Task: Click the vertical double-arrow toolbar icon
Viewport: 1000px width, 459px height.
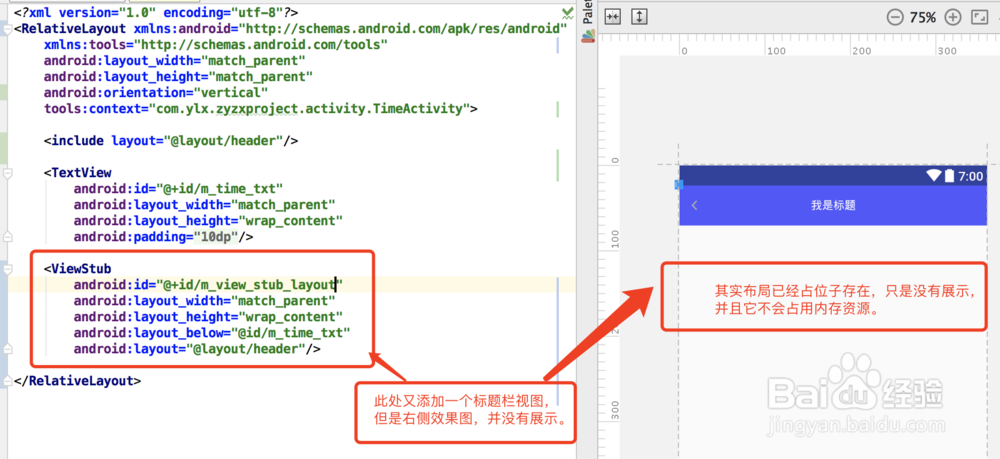Action: point(639,17)
